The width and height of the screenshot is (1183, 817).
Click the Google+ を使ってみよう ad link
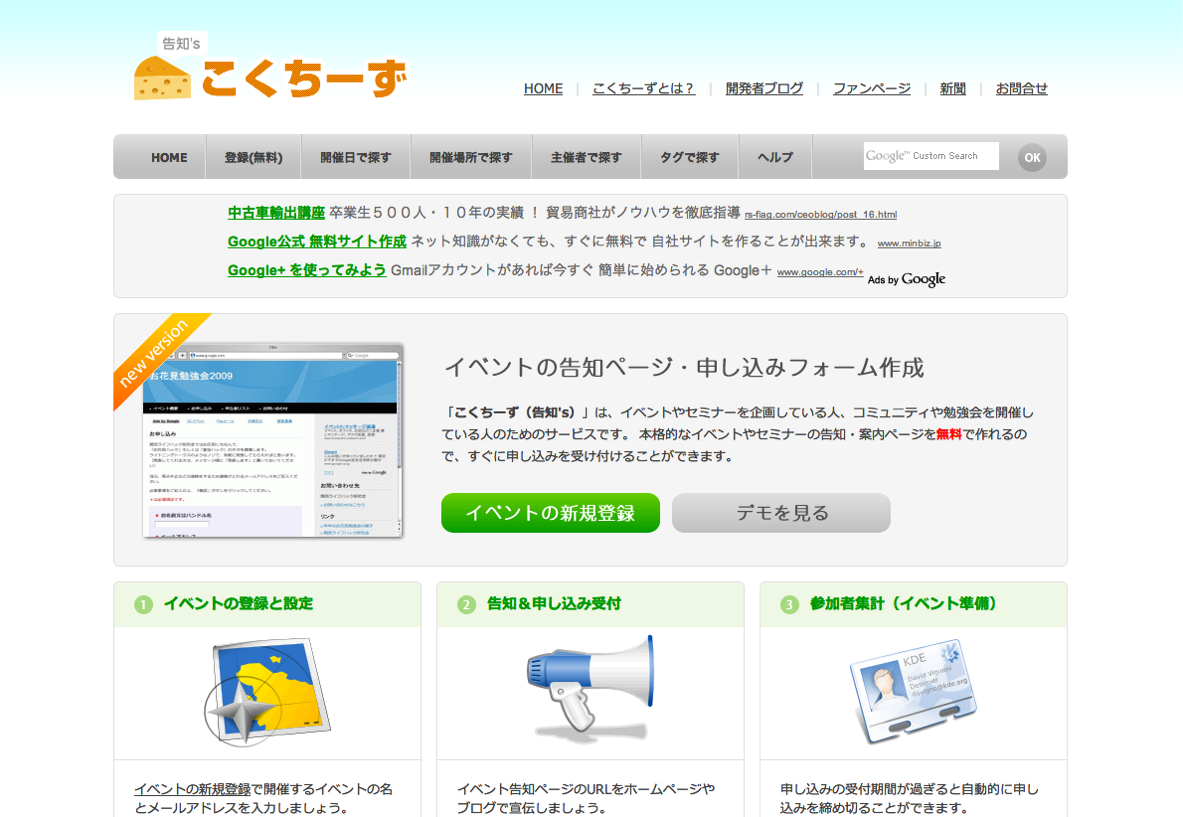tap(307, 270)
